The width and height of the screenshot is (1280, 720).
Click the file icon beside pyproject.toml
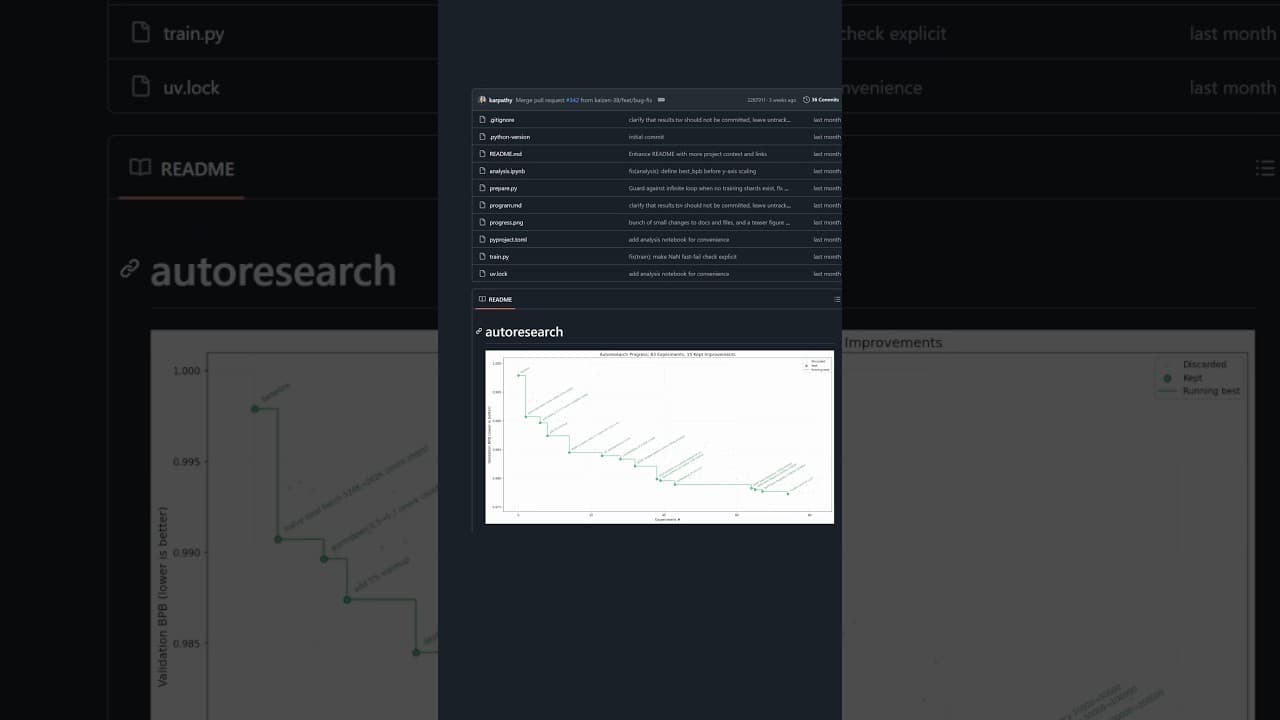coord(482,240)
